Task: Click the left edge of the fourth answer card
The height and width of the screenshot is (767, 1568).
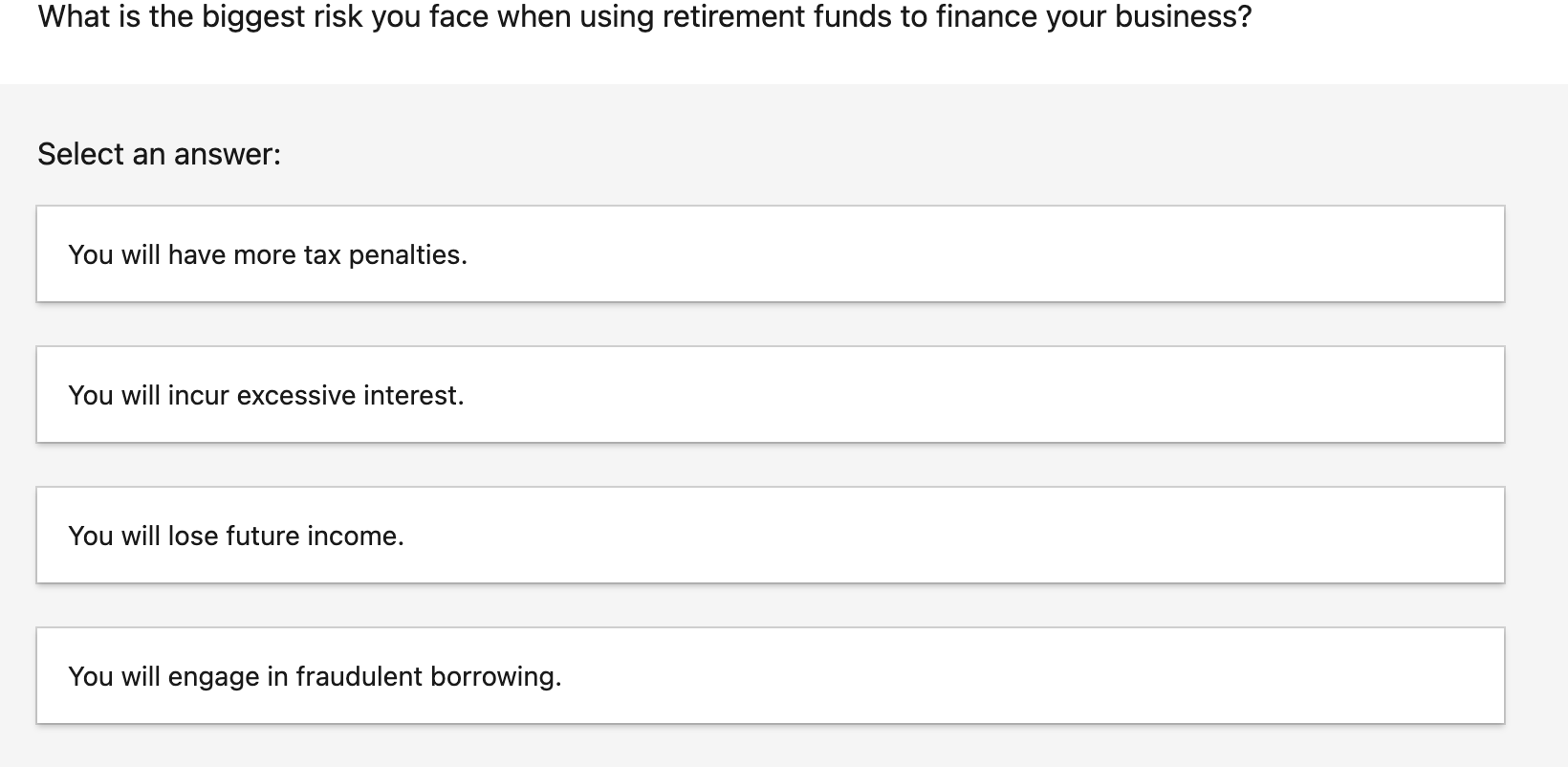Action: click(x=38, y=676)
